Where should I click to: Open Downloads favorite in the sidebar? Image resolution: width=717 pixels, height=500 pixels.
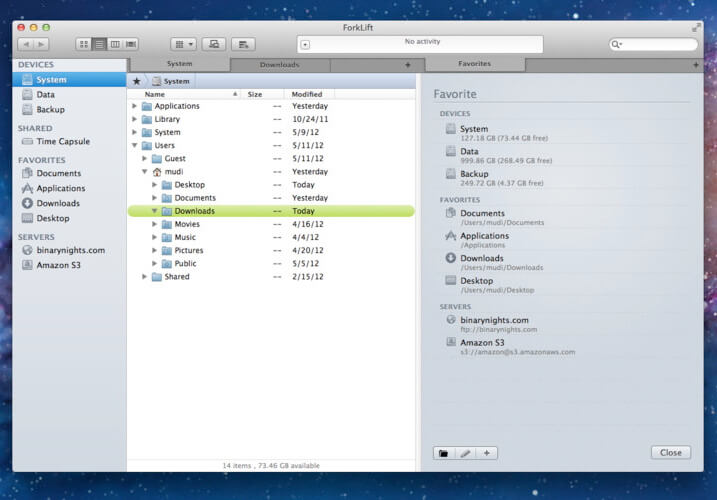click(70, 203)
